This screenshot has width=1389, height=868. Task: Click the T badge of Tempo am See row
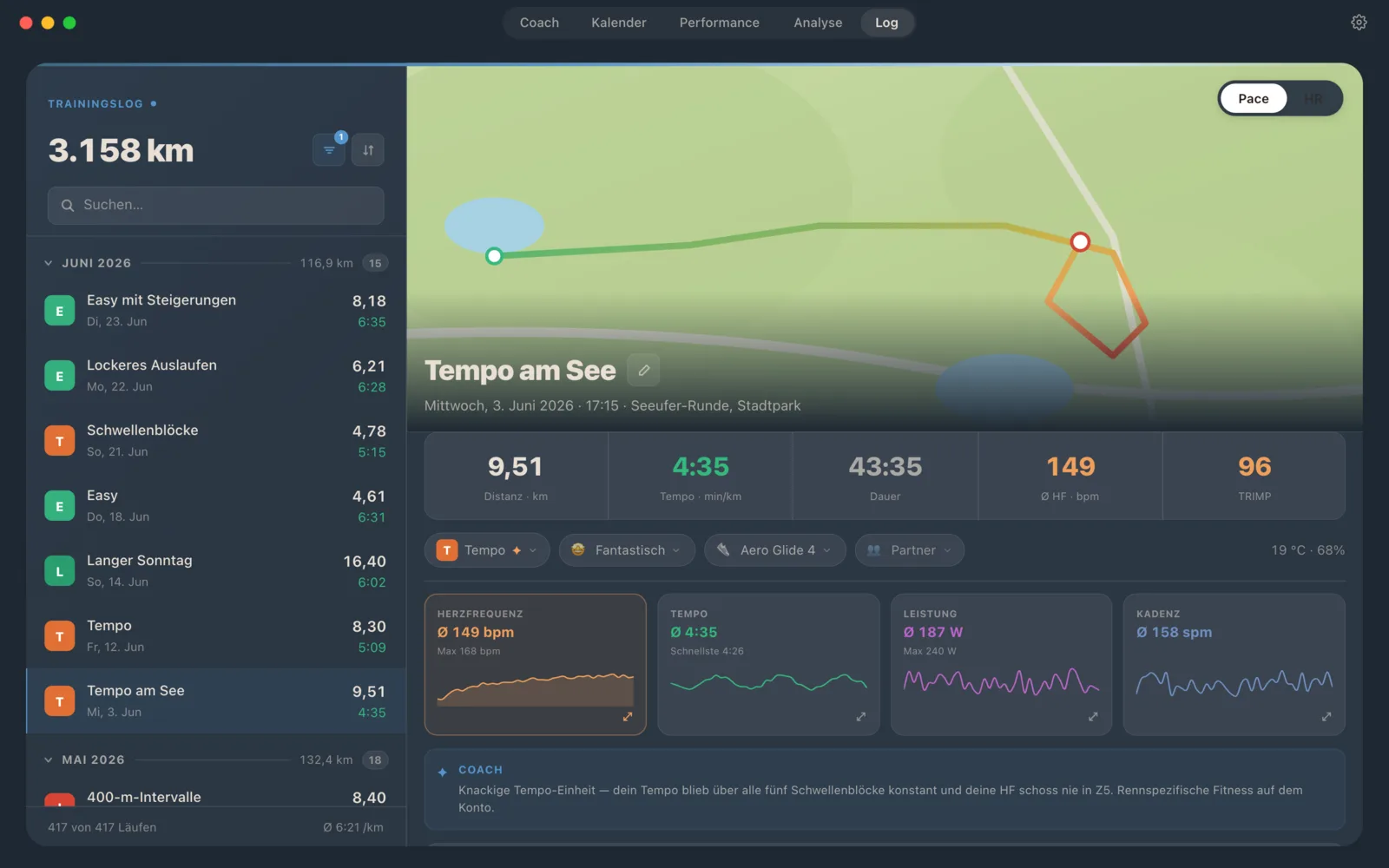[60, 701]
